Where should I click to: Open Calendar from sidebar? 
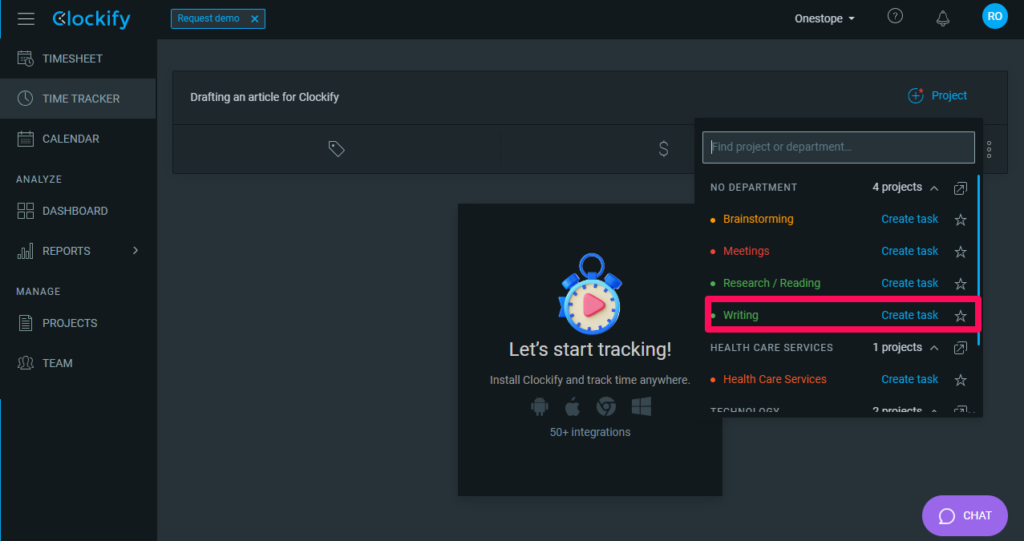click(x=78, y=139)
